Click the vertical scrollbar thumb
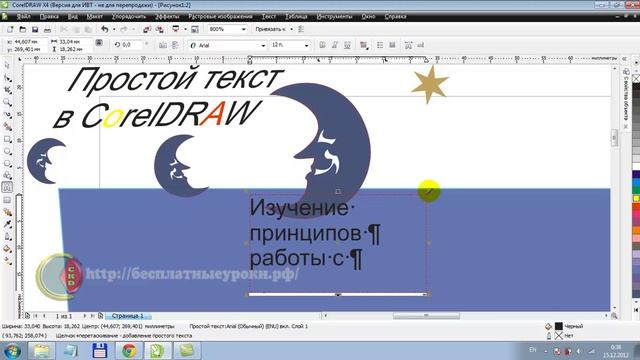This screenshot has height=360, width=640. click(614, 138)
